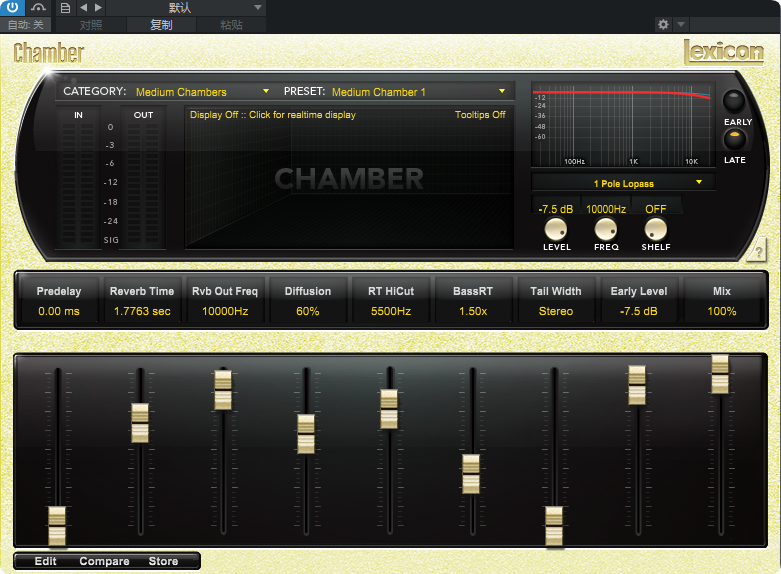This screenshot has width=781, height=574.
Task: Open the help question mark icon
Action: [x=757, y=251]
